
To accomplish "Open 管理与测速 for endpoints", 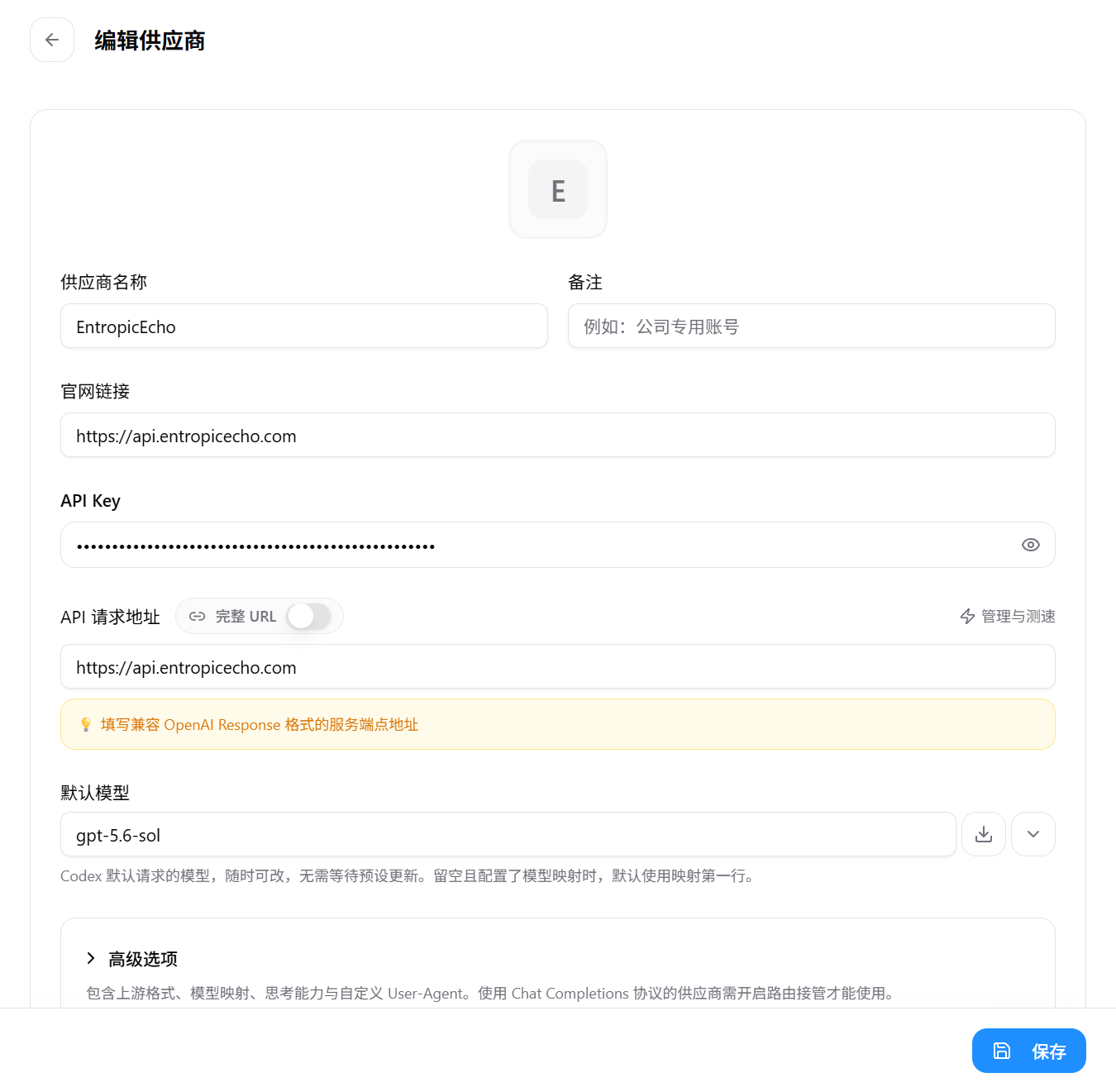I will tap(1008, 616).
